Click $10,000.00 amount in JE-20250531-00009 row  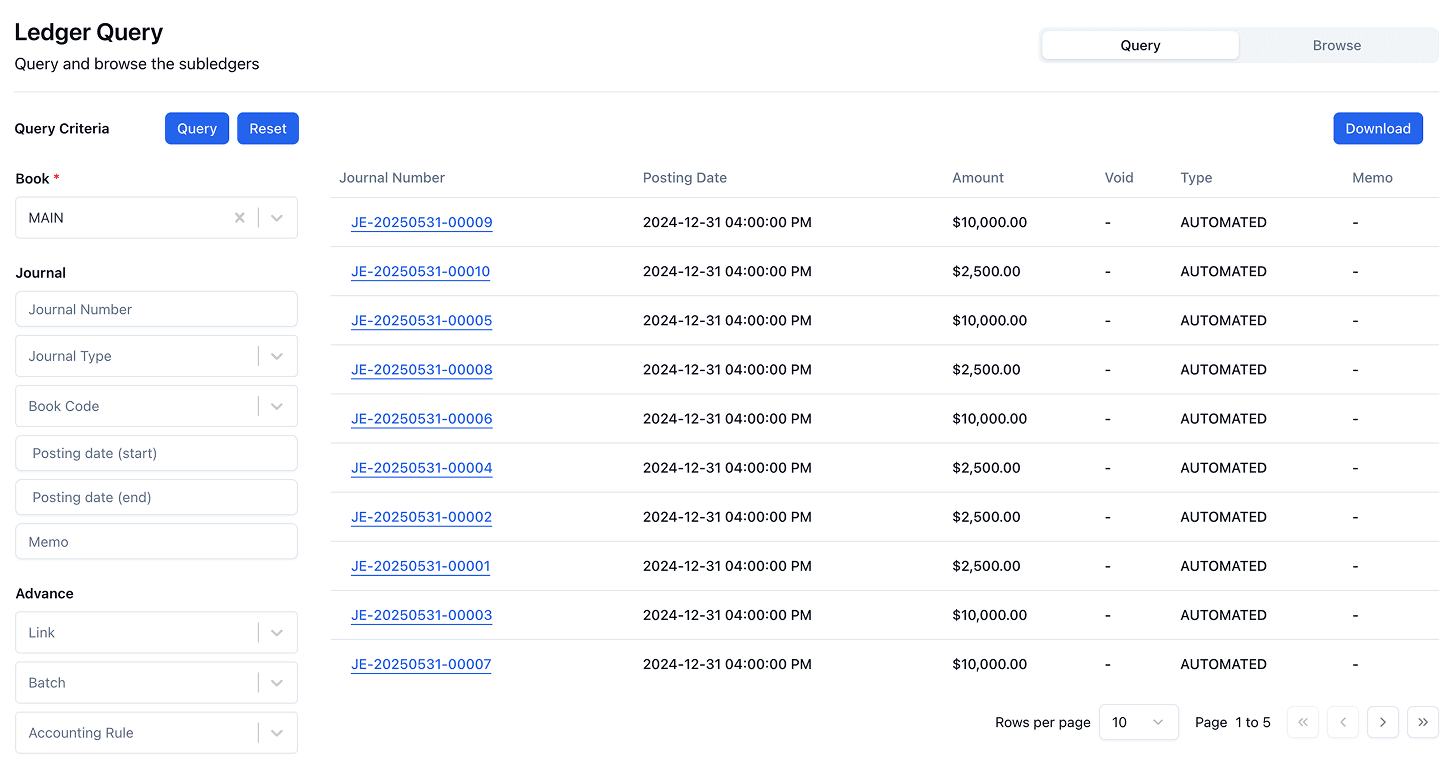pos(990,222)
